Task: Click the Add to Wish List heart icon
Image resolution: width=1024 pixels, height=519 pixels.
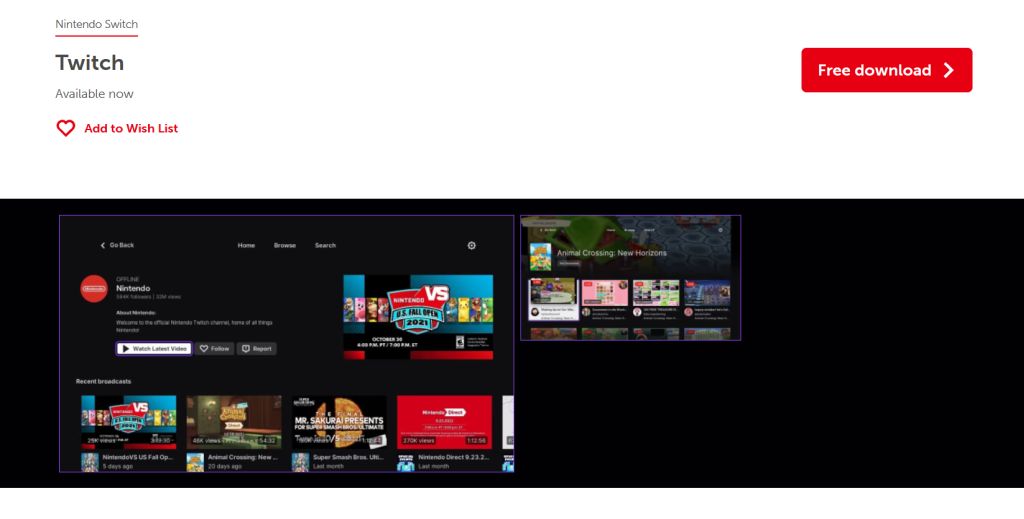Action: click(x=66, y=128)
